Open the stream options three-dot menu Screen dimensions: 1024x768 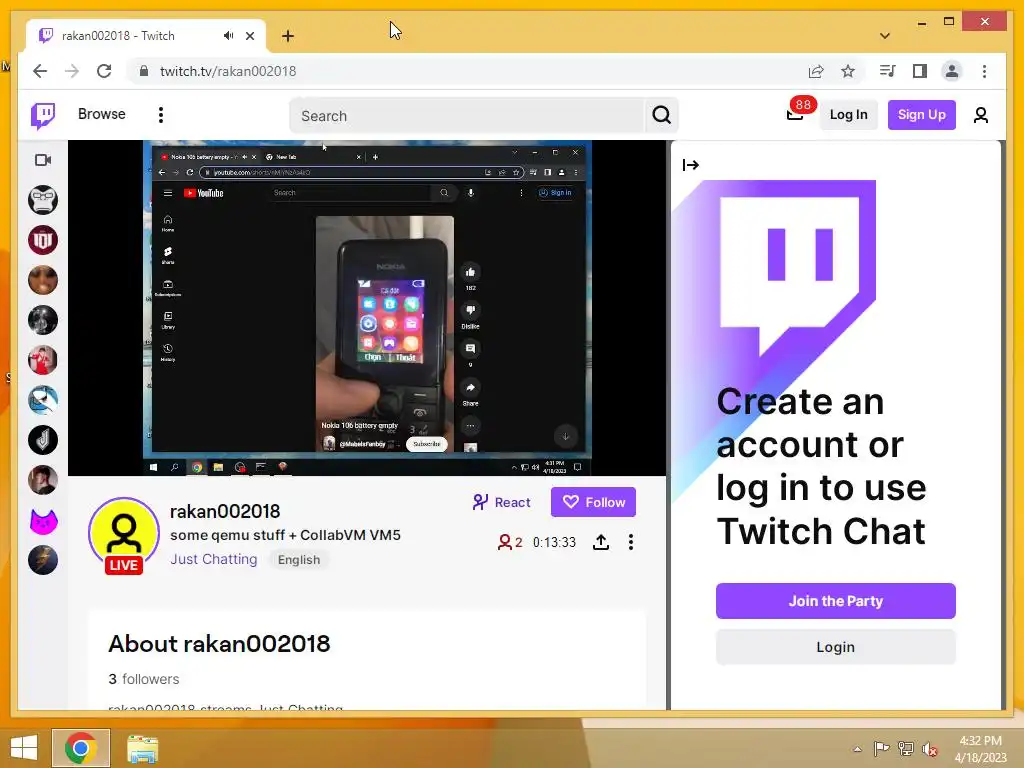point(631,542)
